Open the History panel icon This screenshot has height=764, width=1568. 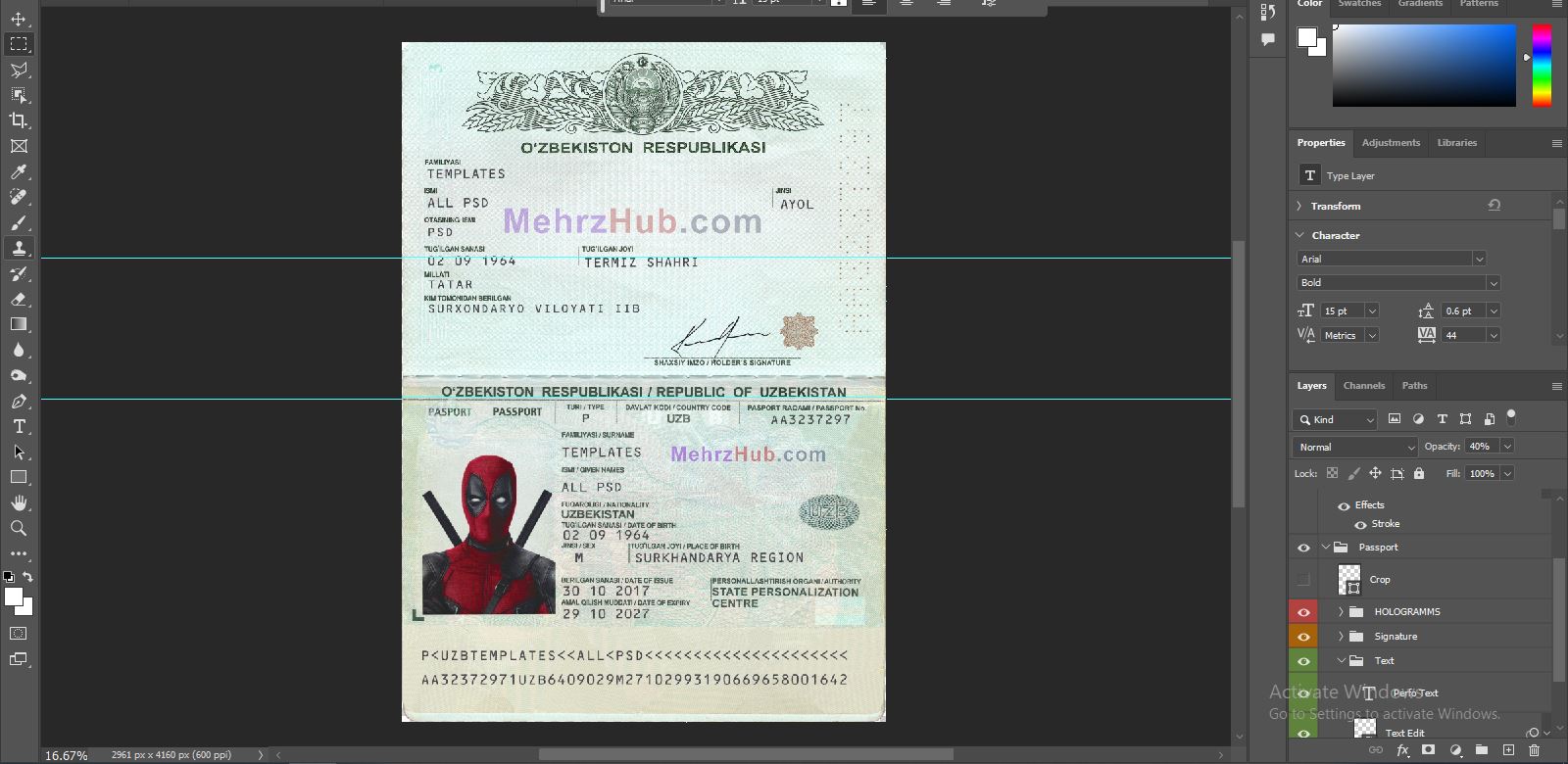(x=1268, y=12)
